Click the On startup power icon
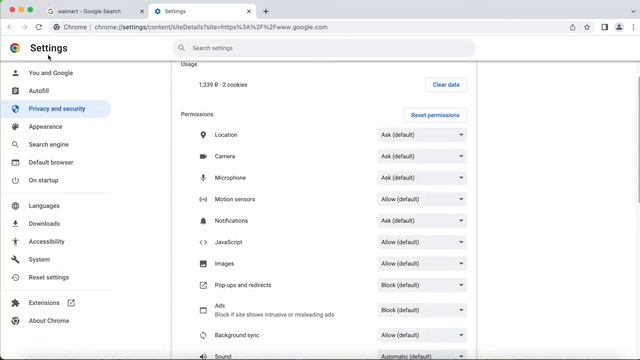Viewport: 640px width, 360px height. [x=16, y=180]
